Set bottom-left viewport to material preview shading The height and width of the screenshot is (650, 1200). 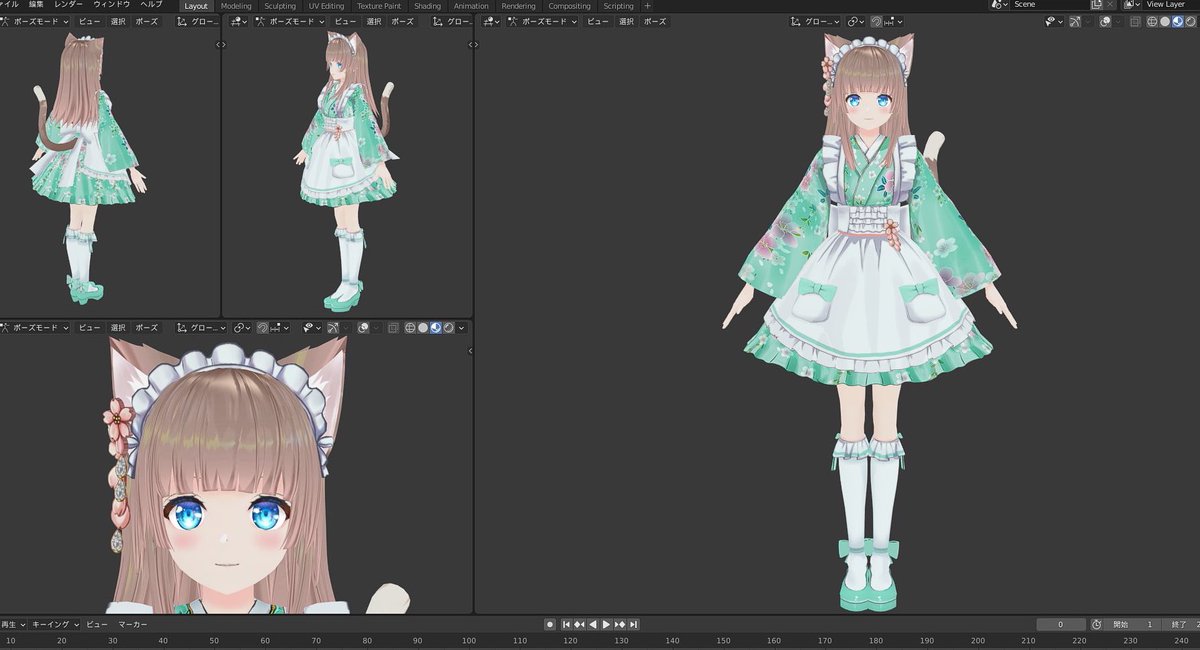coord(435,327)
